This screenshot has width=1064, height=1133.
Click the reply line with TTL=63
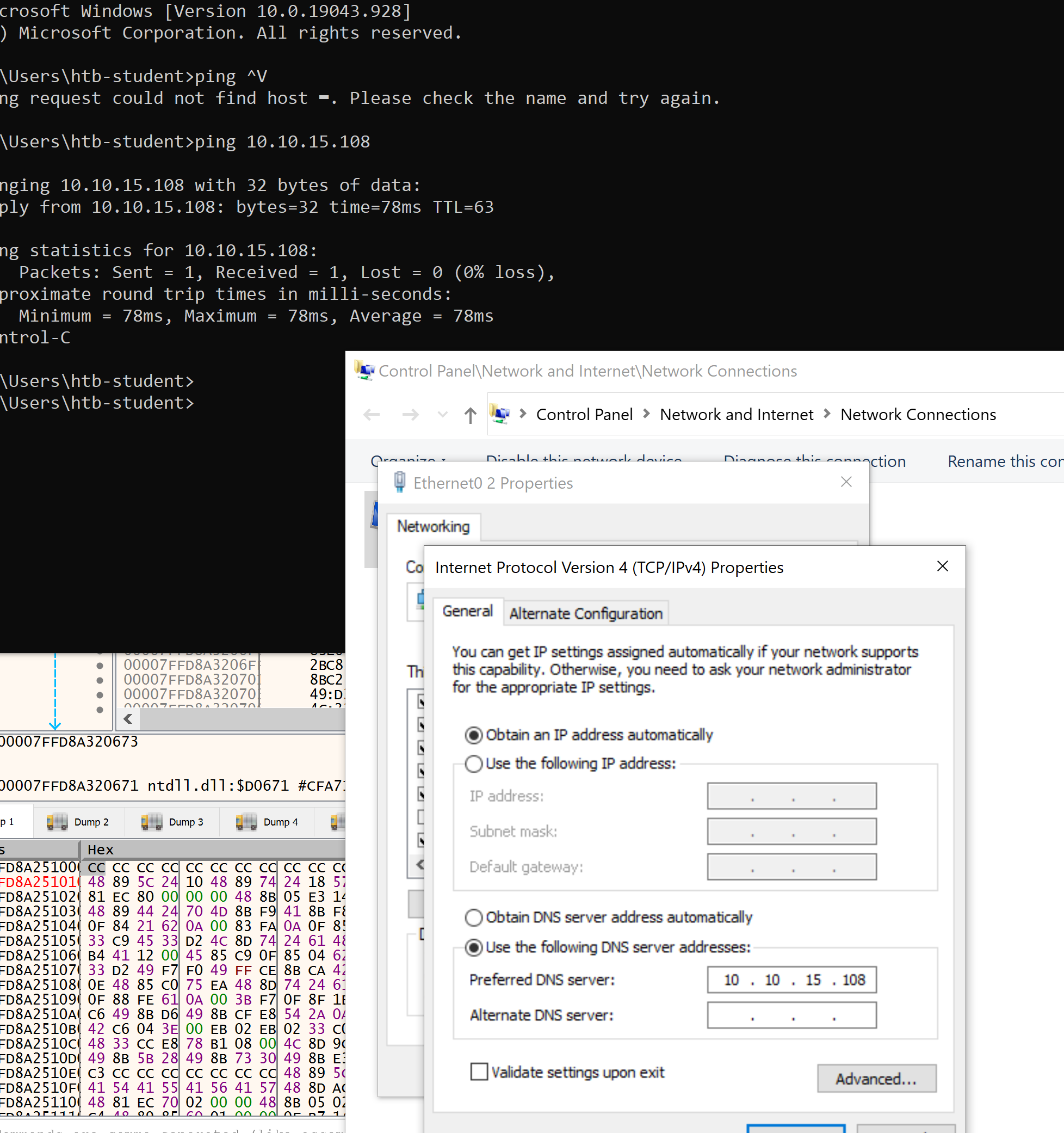click(247, 207)
